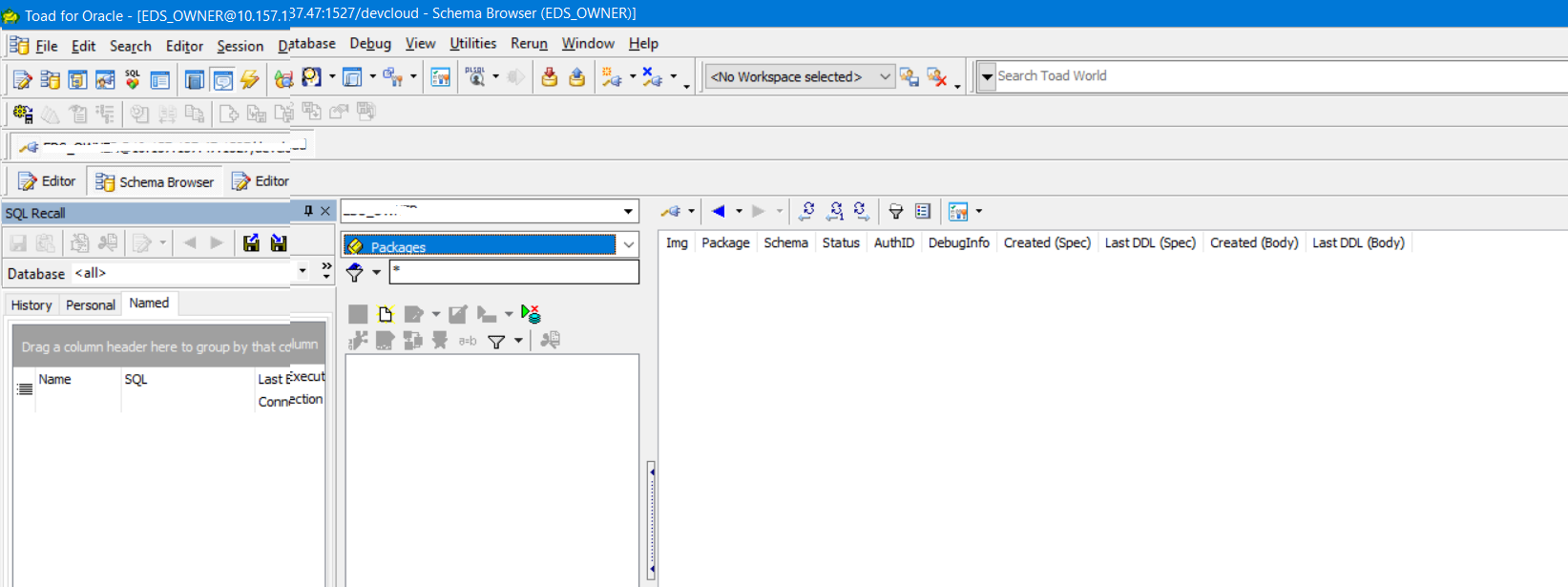Open the dropdown beside the browser layout icon
1568x587 pixels.
click(x=978, y=211)
